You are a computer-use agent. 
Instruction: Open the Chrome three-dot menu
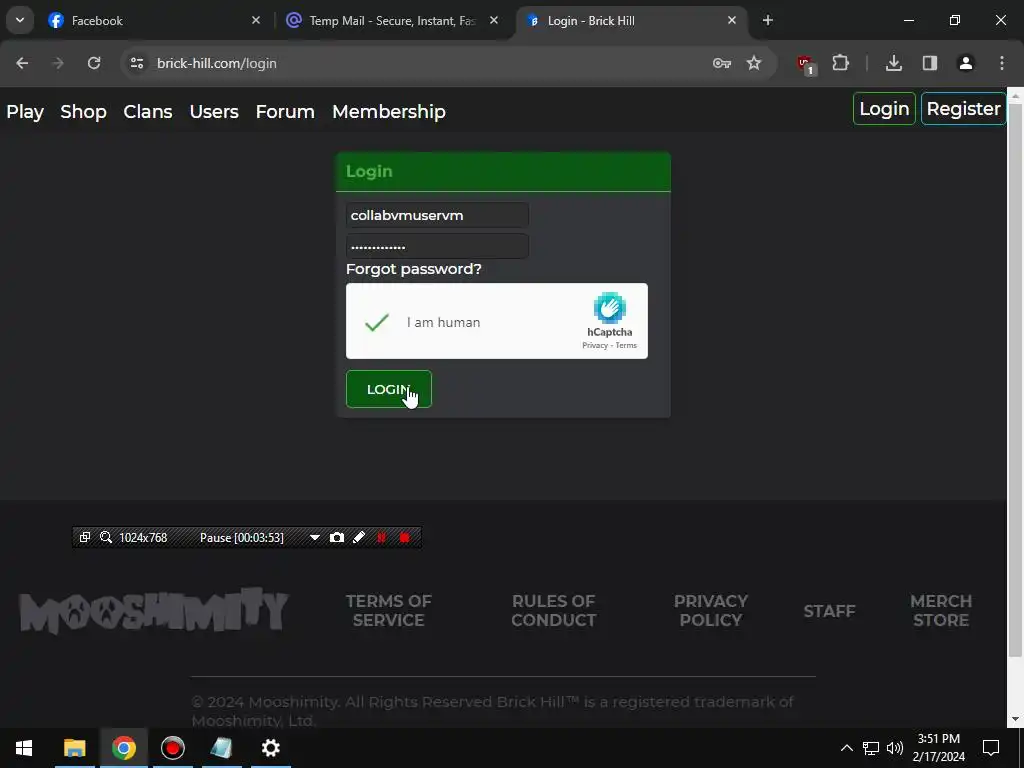point(1002,63)
